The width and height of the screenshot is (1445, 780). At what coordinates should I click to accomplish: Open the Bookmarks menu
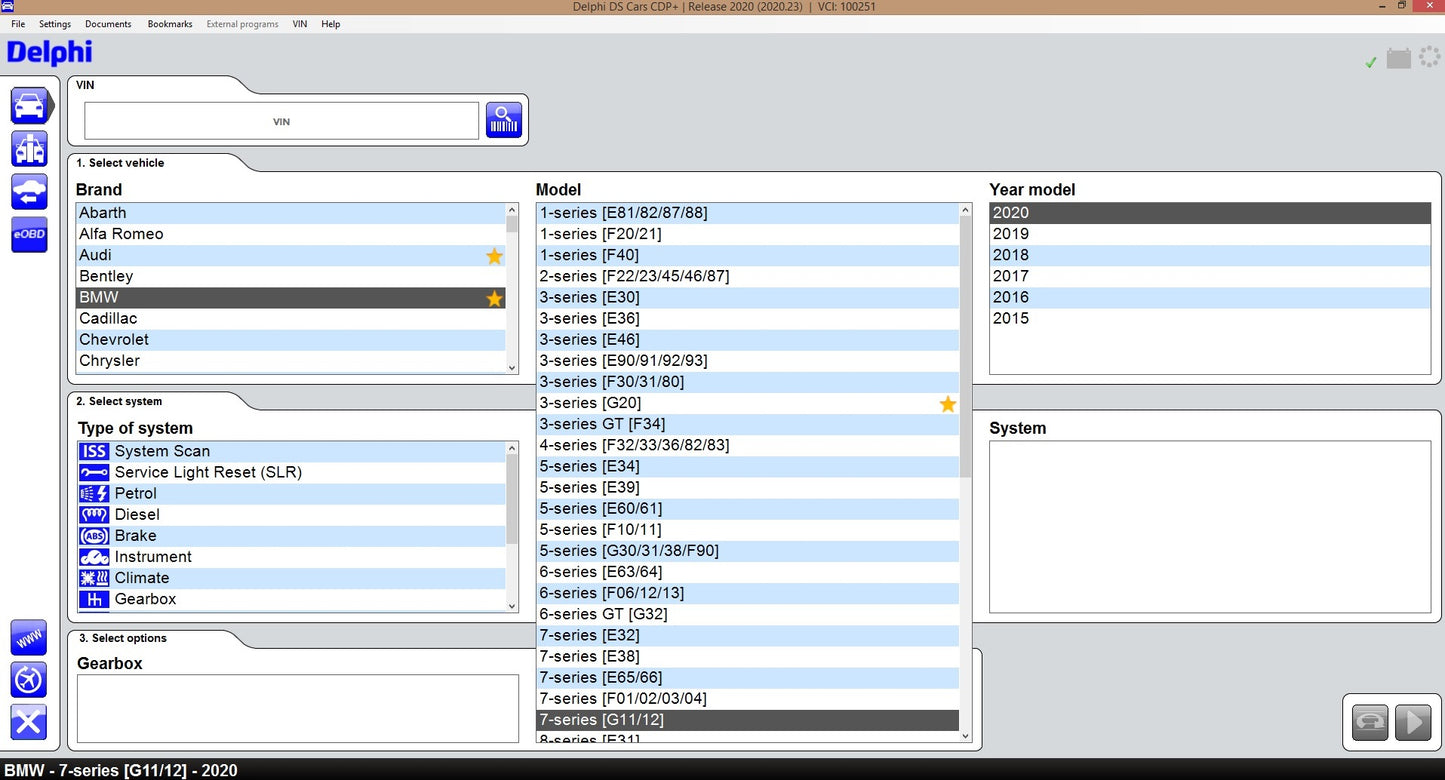tap(170, 24)
